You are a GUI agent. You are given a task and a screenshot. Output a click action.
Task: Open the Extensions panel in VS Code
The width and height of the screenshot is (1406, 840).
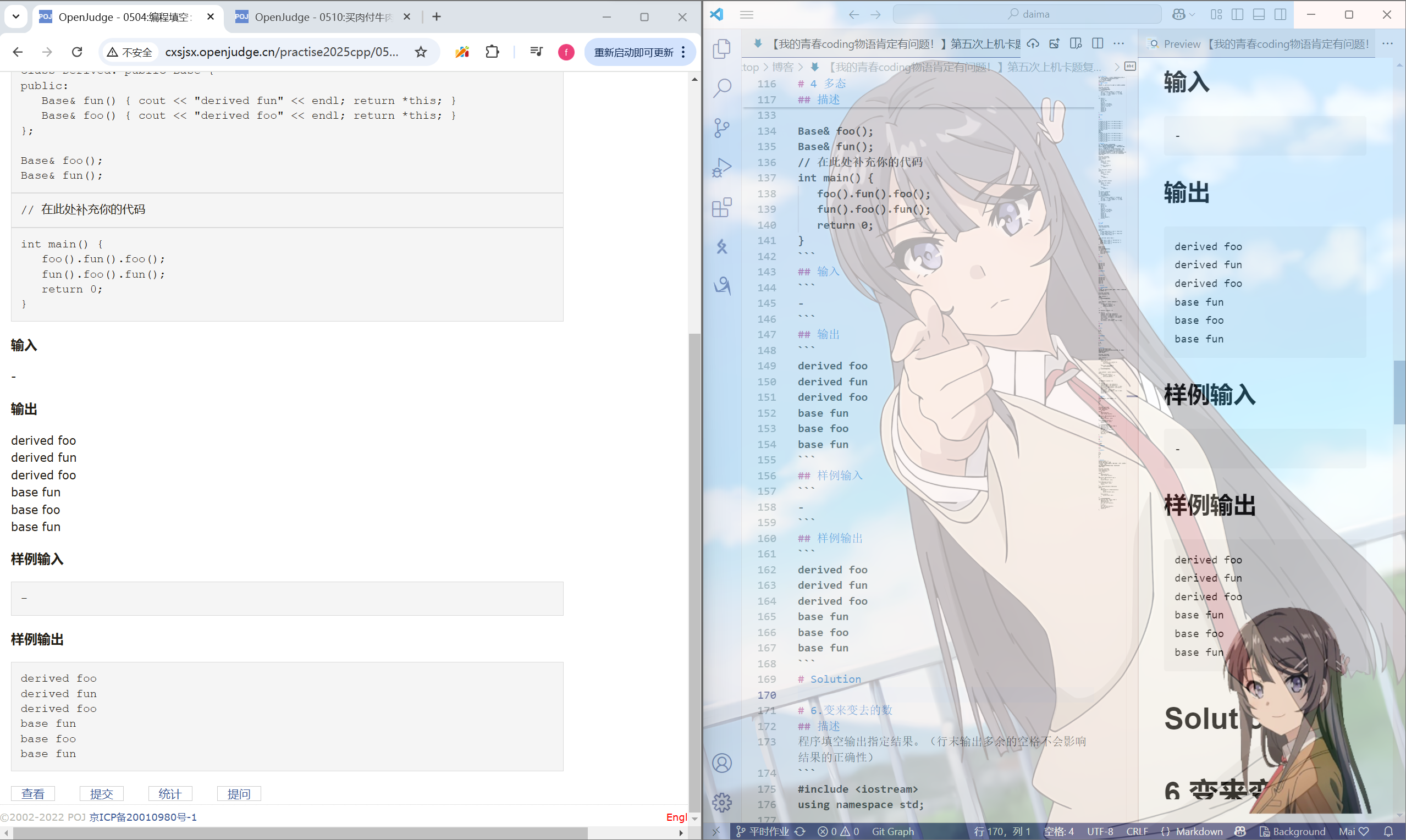722,207
